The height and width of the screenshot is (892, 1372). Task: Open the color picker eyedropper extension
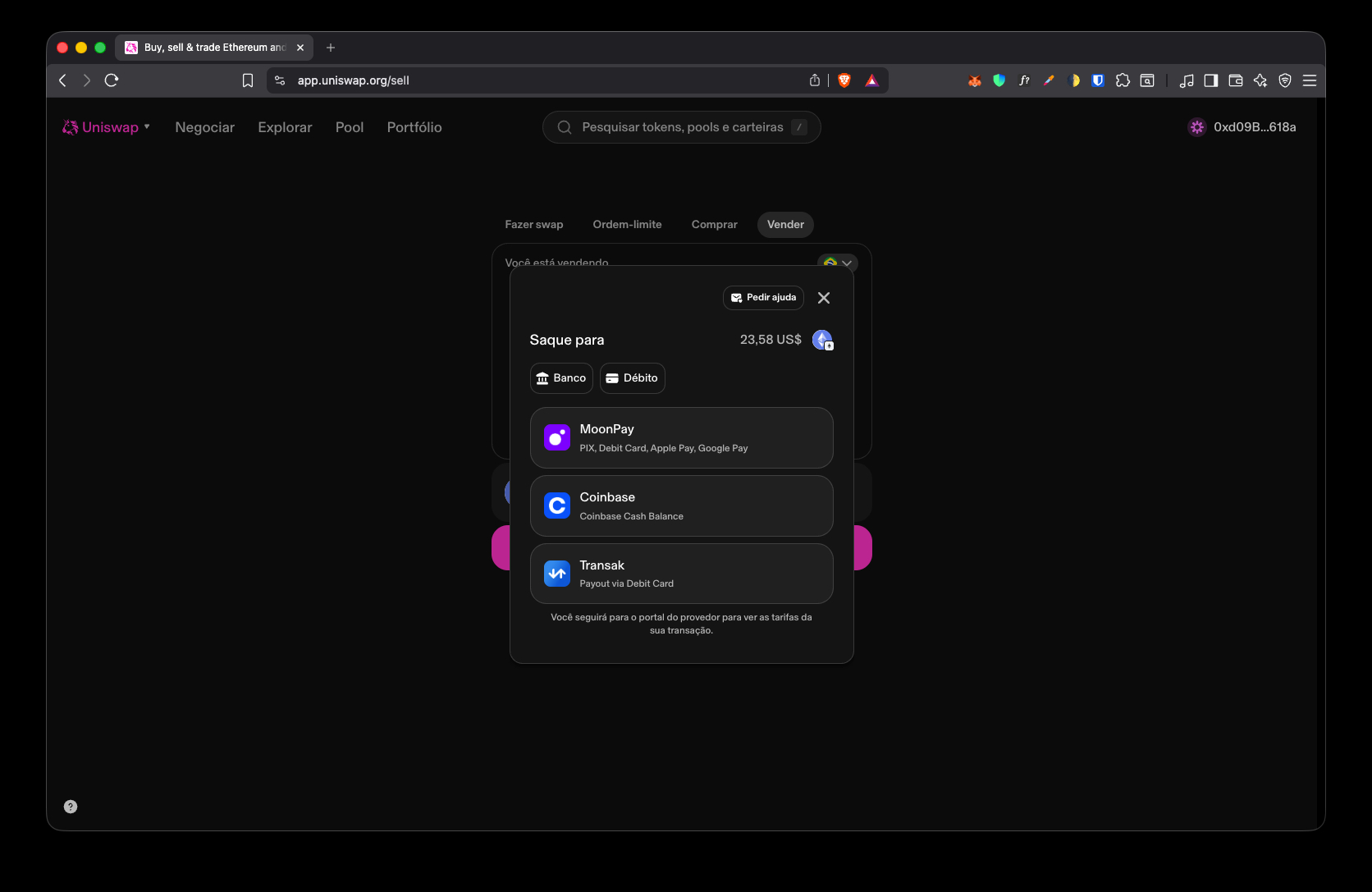click(x=1049, y=80)
